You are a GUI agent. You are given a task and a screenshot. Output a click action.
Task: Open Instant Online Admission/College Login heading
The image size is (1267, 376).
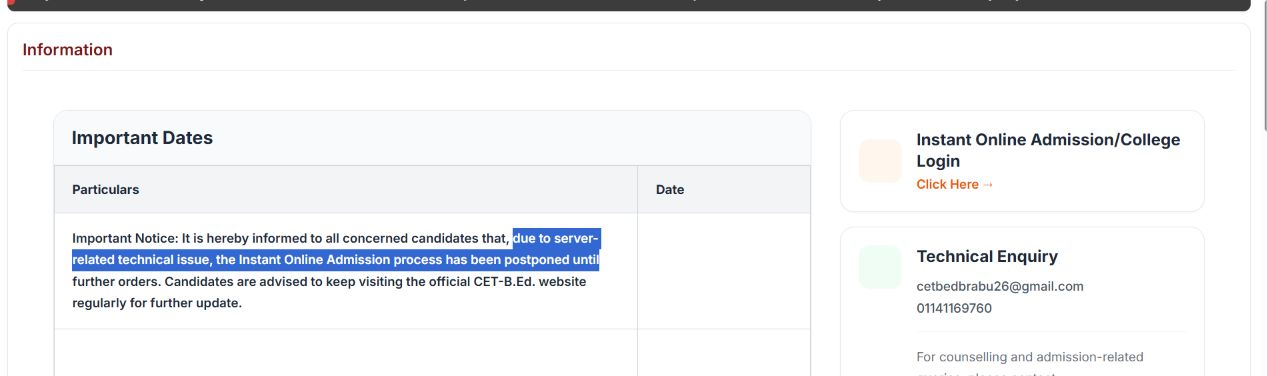(x=1048, y=150)
